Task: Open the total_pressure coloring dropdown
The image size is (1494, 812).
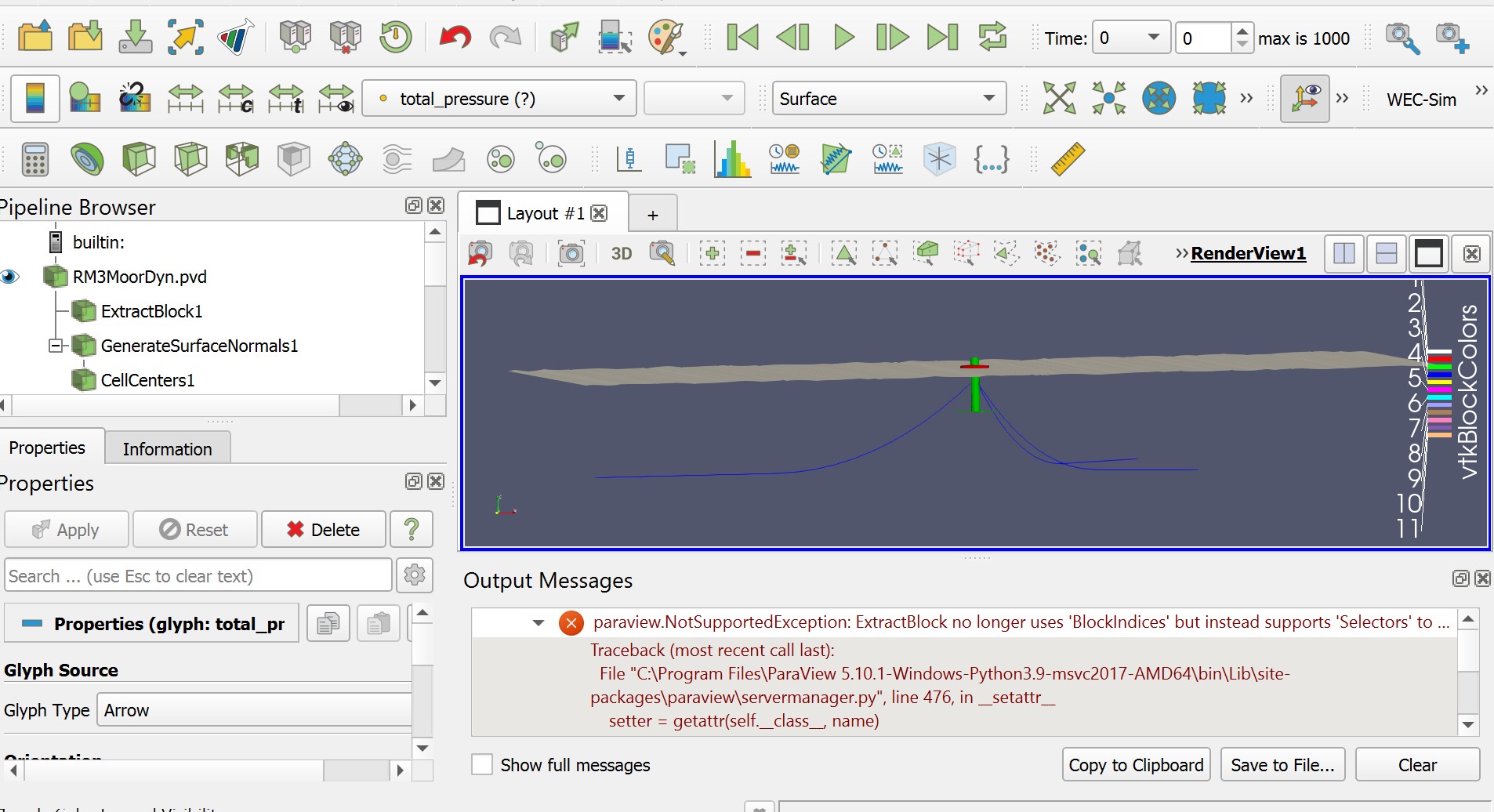Action: (x=499, y=98)
